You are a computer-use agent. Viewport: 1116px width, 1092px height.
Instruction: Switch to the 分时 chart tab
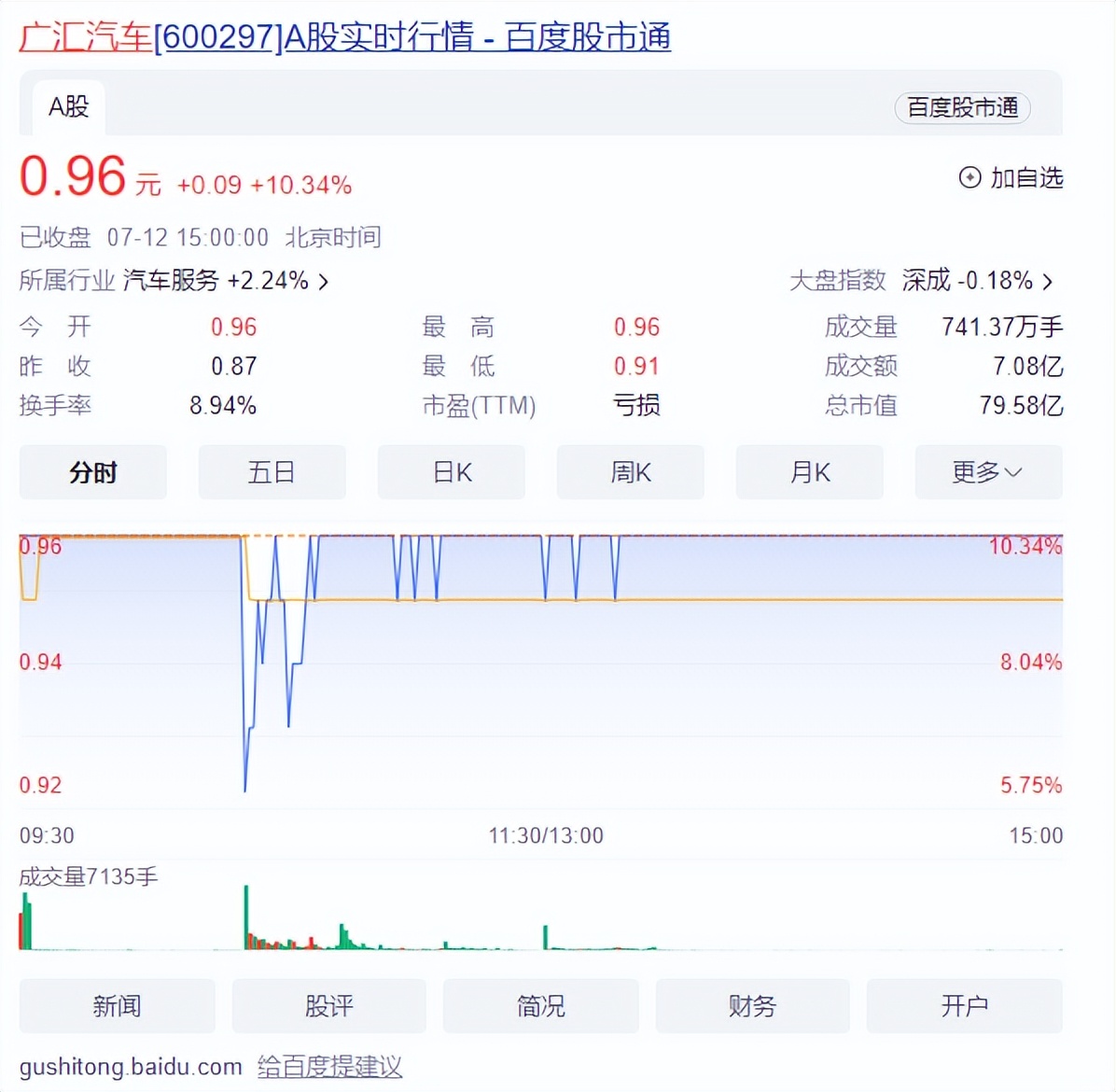pyautogui.click(x=93, y=472)
